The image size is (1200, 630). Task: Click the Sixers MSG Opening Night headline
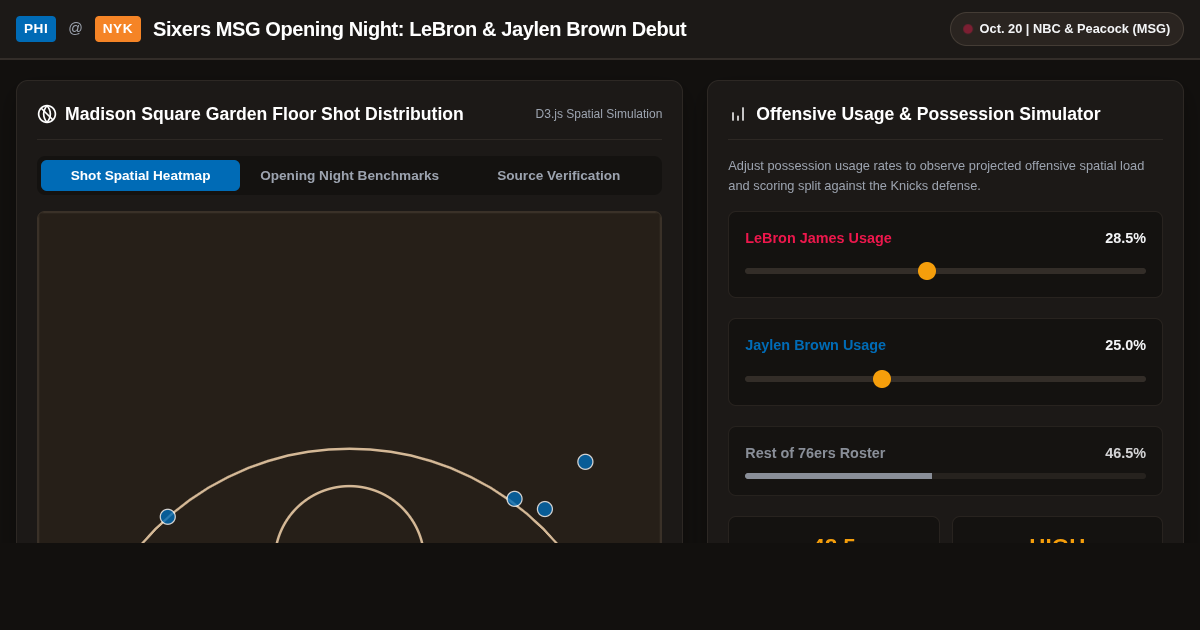click(x=419, y=29)
